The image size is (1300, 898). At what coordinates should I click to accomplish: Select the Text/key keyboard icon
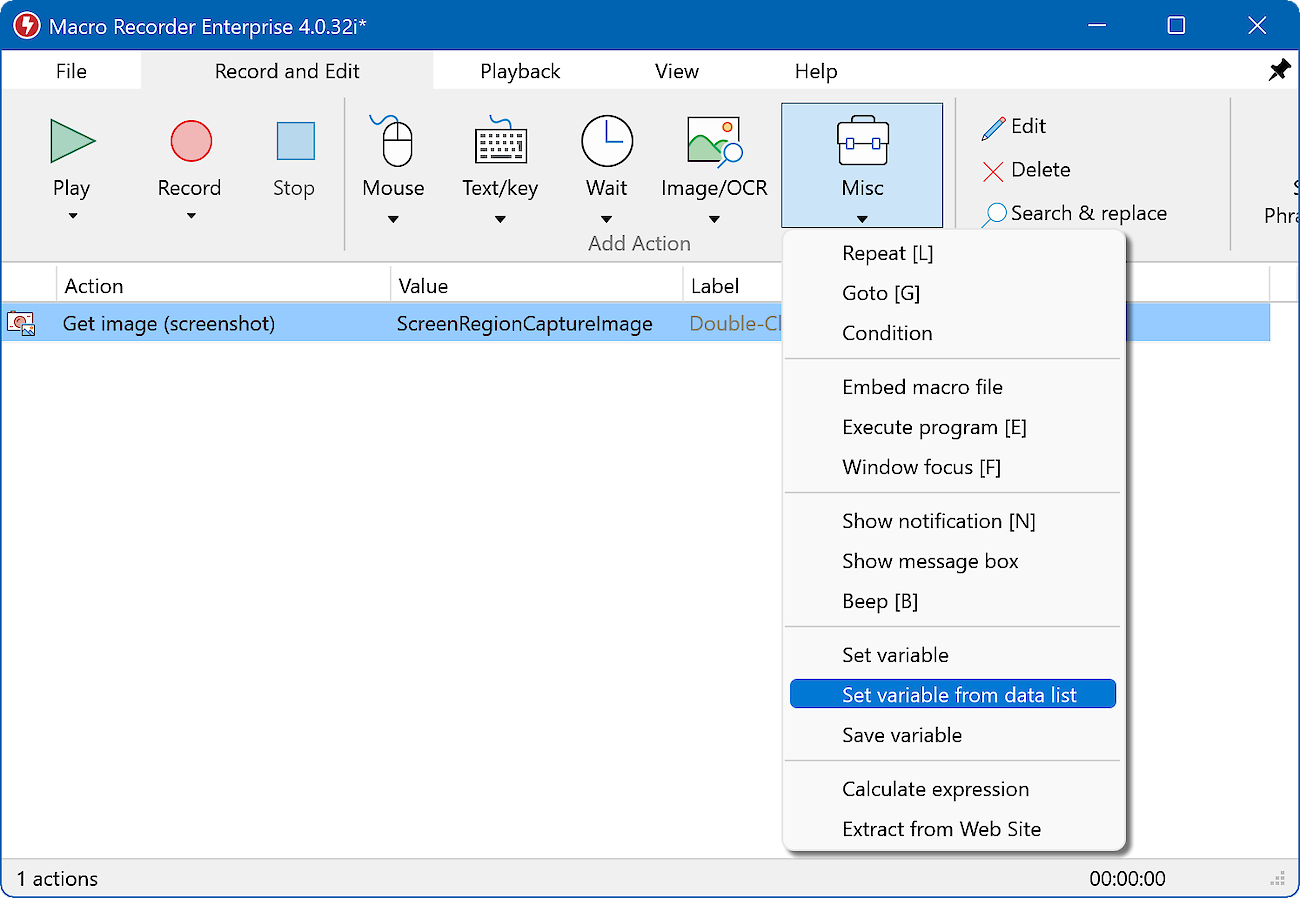pos(500,141)
